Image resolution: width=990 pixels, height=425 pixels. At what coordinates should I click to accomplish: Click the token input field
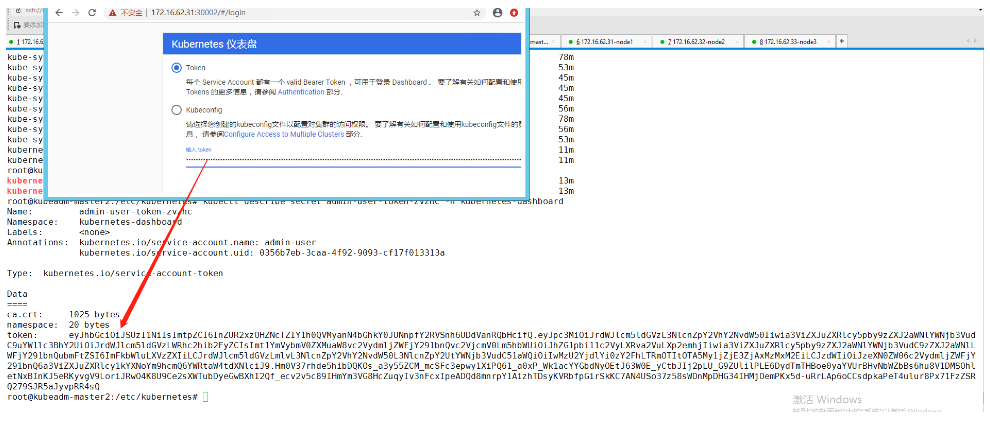coord(353,160)
